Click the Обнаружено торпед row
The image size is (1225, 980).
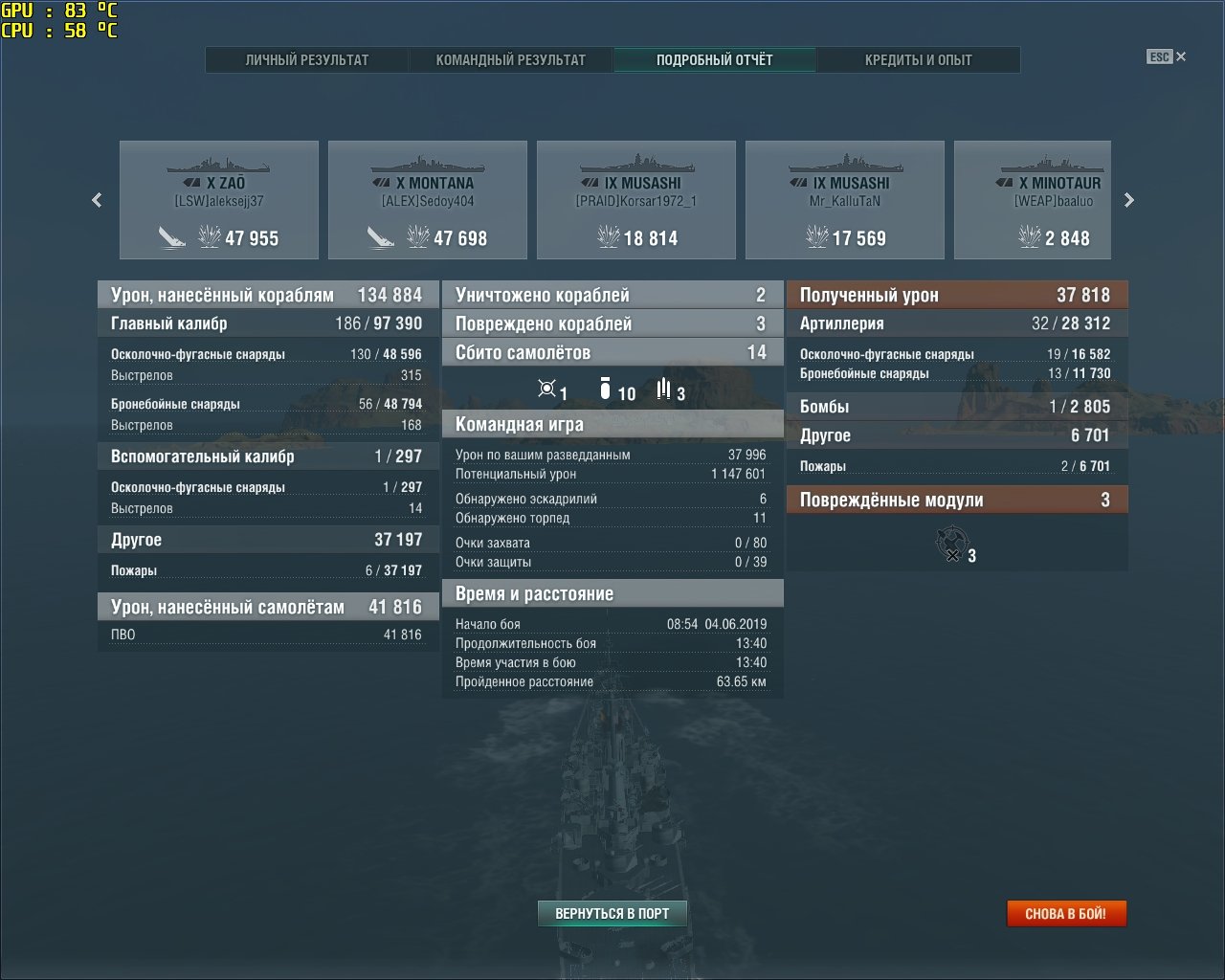click(x=611, y=518)
